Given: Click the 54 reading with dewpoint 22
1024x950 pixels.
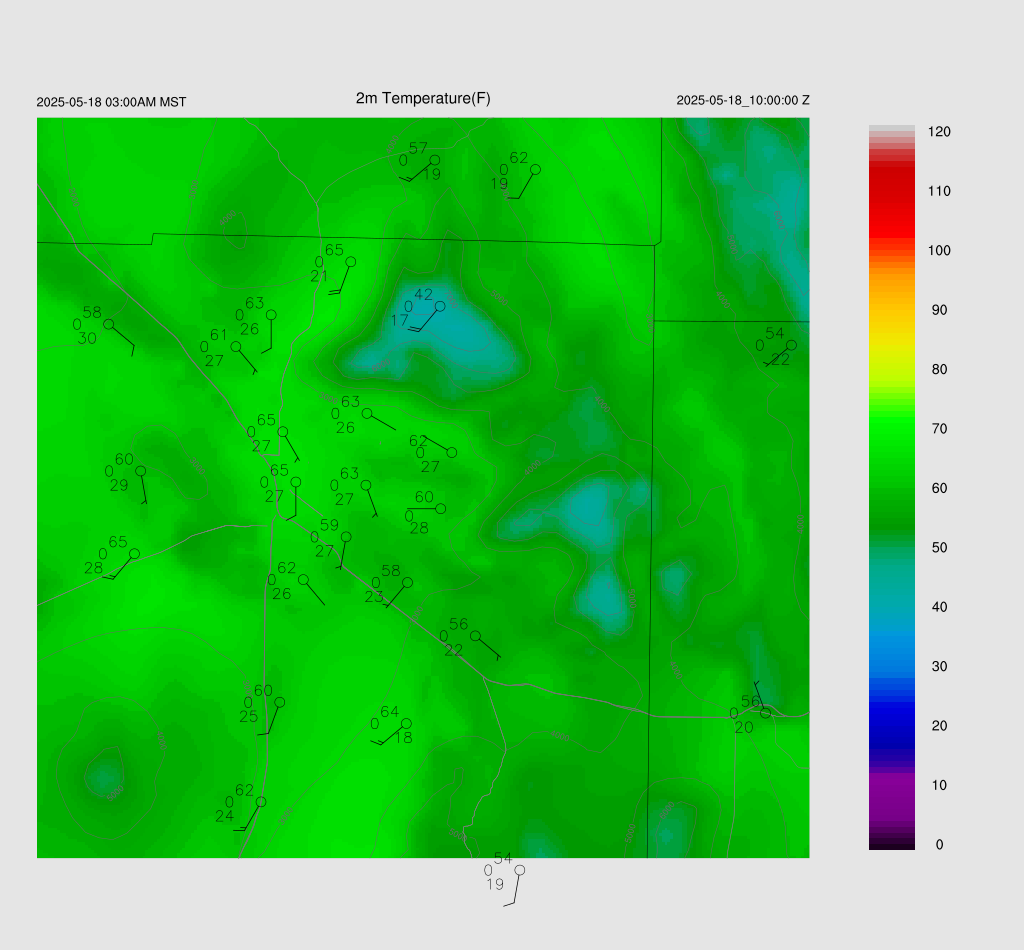Looking at the screenshot, I should [x=775, y=334].
